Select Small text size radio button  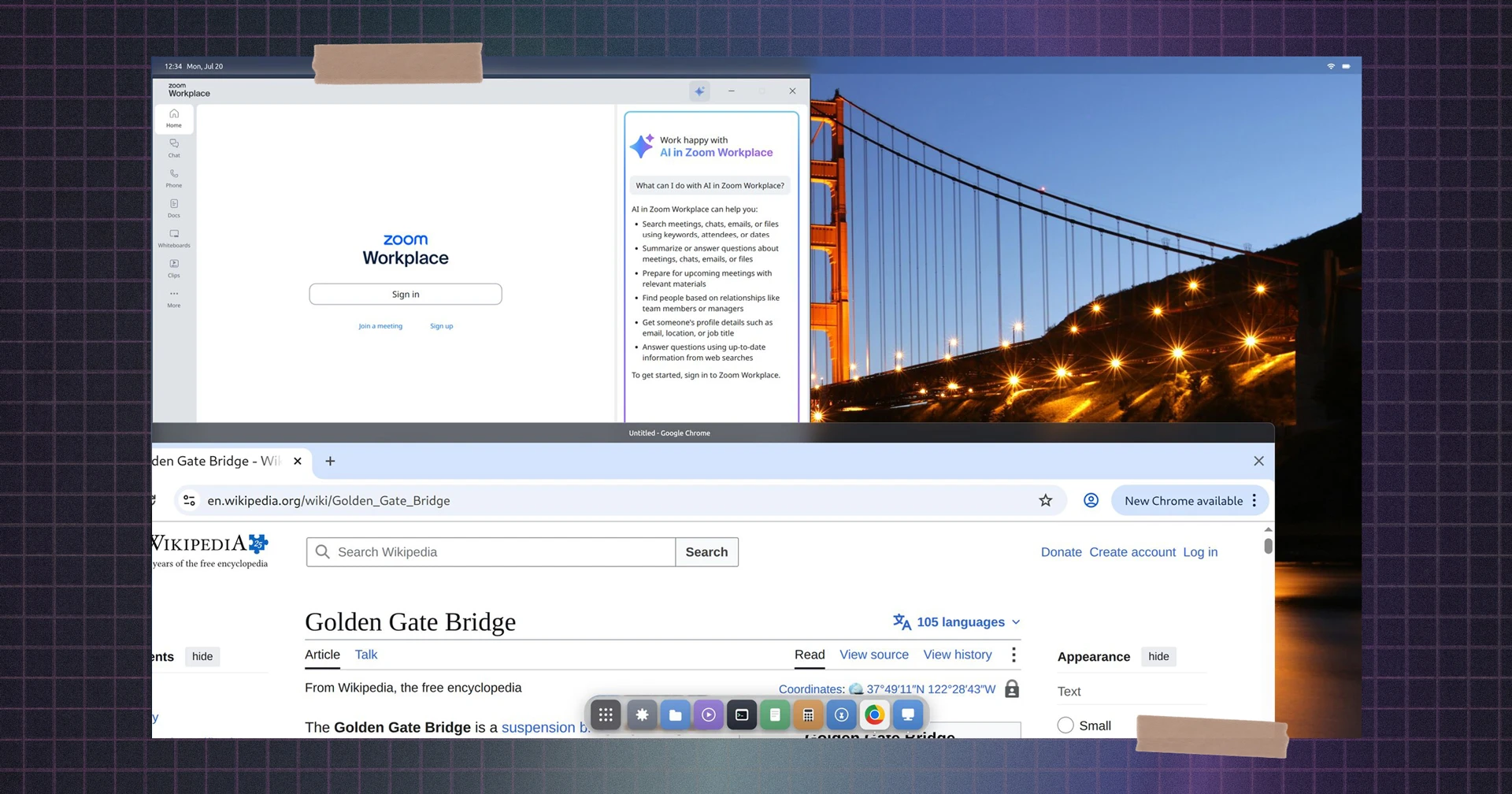(1065, 725)
